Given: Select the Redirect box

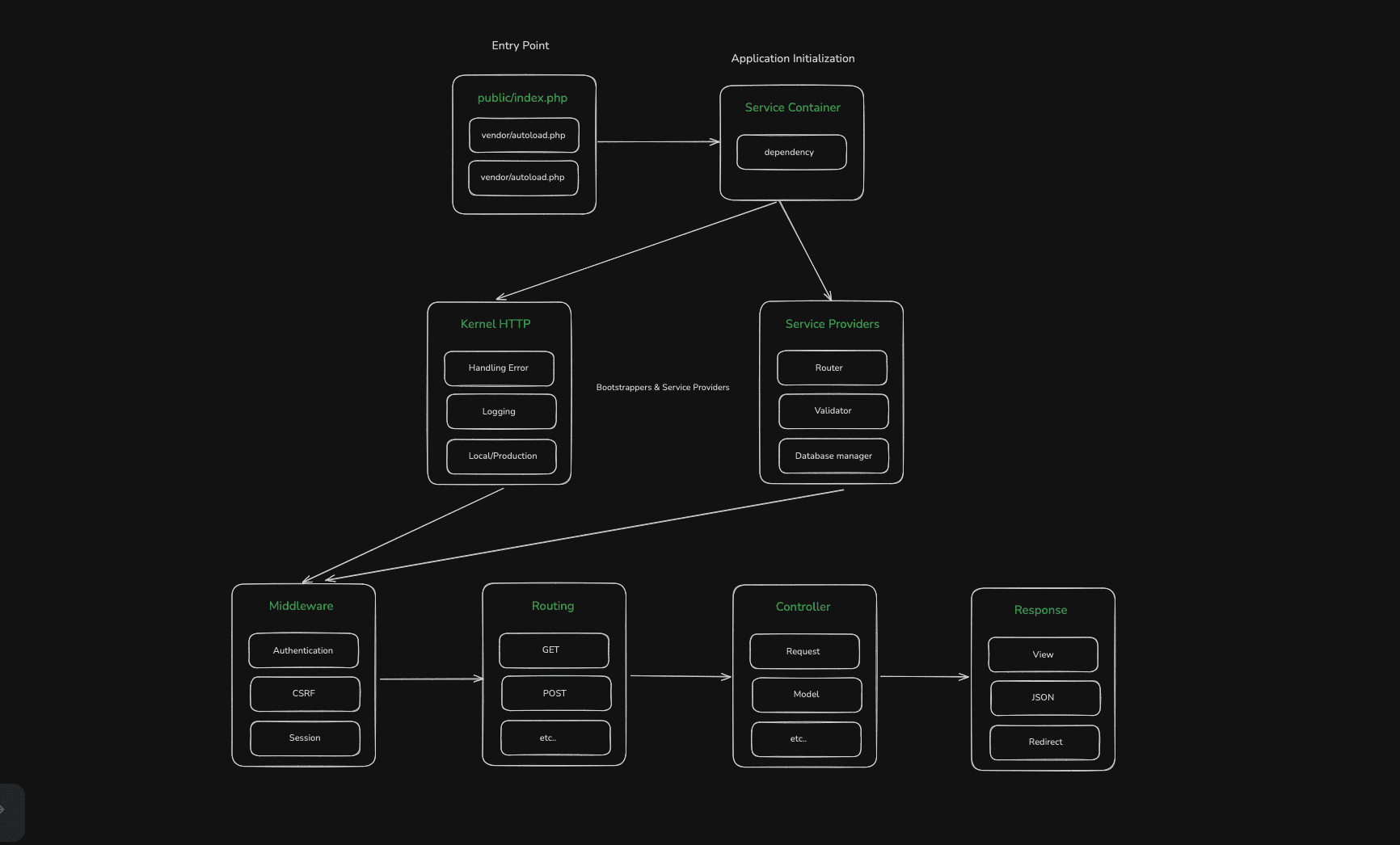Looking at the screenshot, I should point(1044,742).
